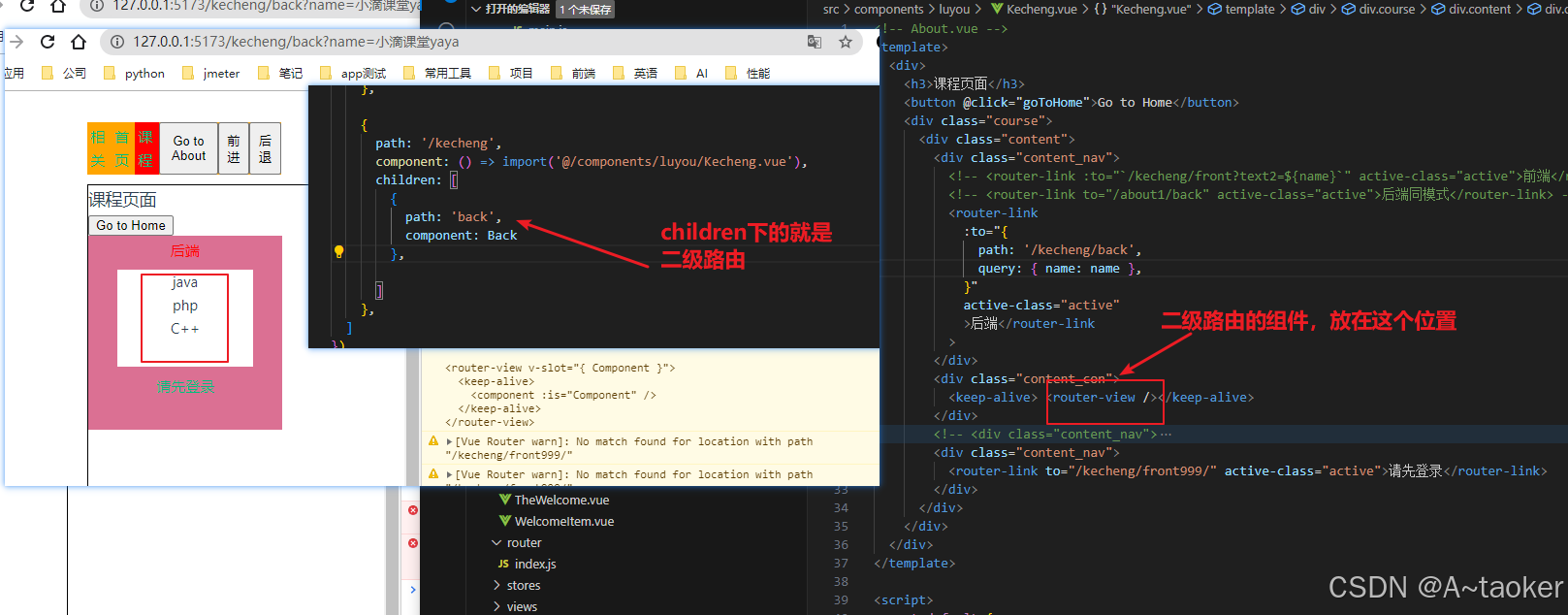The image size is (1568, 615).
Task: Open the 公司 bookmark folder
Action: 64,73
